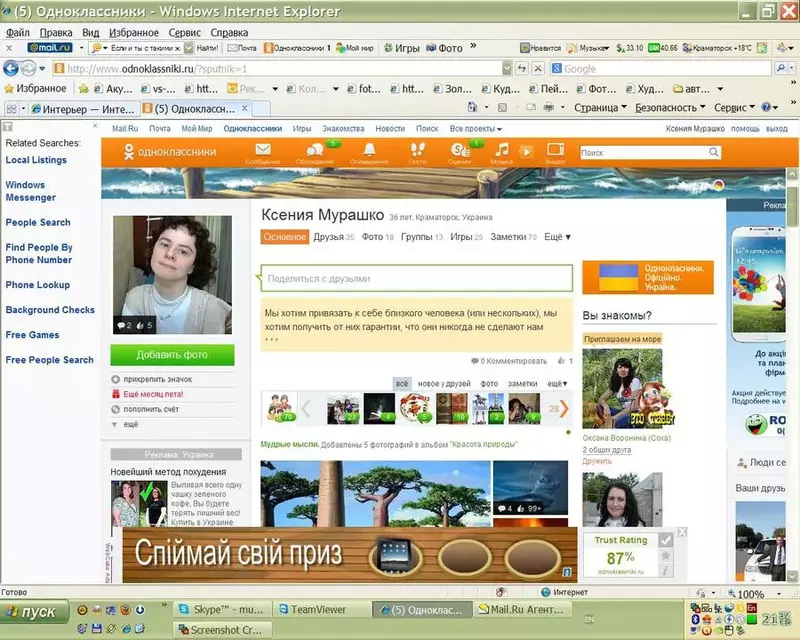Open the zoom 100% dropdown in status bar
Screen dimensions: 800x640
point(779,594)
